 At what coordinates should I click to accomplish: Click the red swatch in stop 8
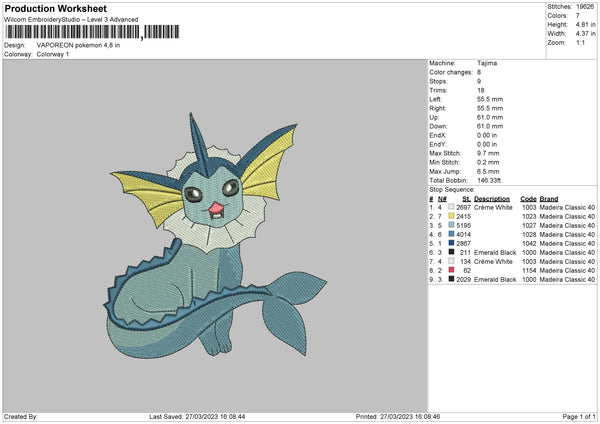452,270
